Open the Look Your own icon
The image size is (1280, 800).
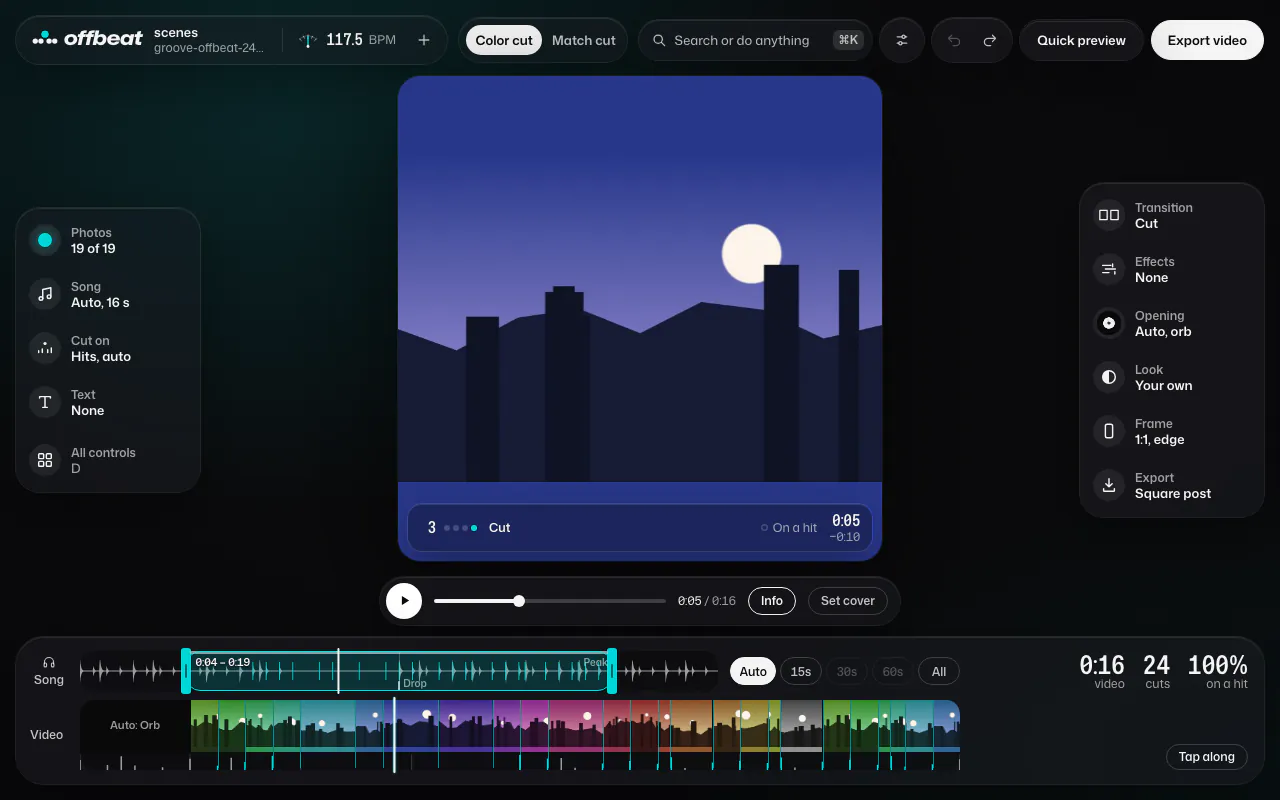(x=1109, y=377)
